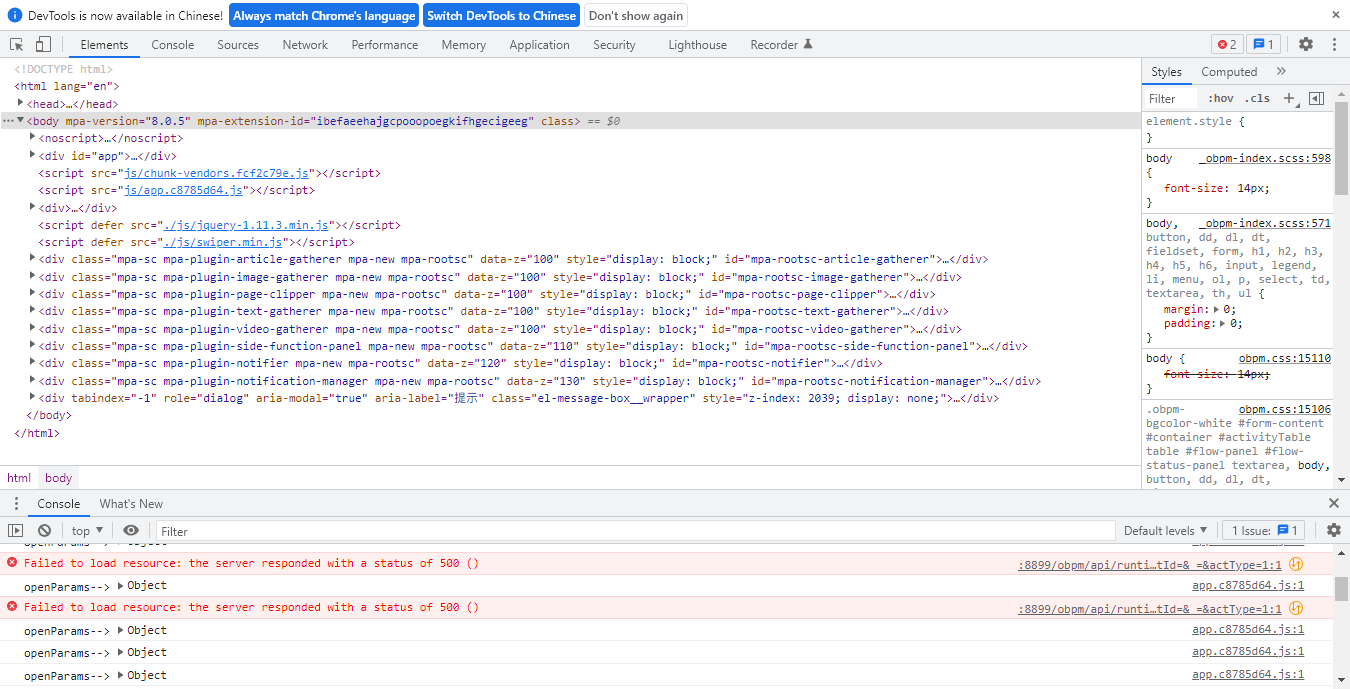Collapse the body element node
This screenshot has height=689, width=1350.
[x=19, y=120]
